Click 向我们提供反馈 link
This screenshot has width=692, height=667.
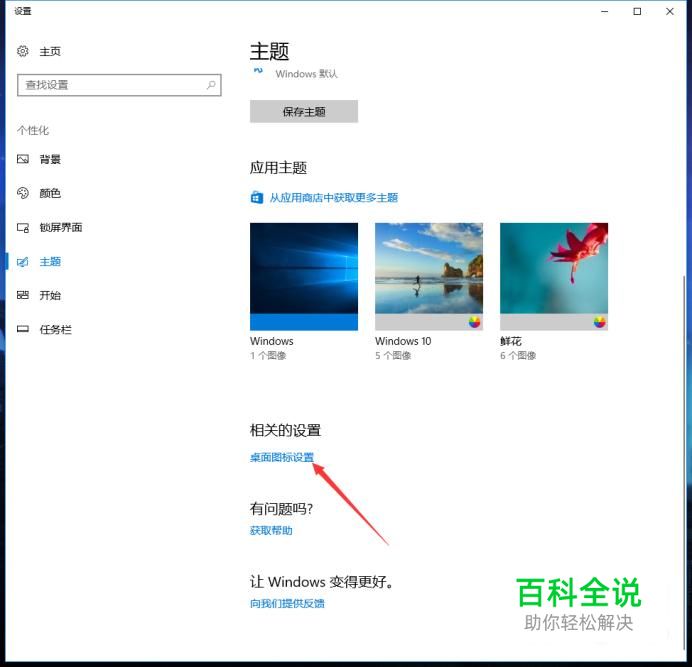point(287,603)
